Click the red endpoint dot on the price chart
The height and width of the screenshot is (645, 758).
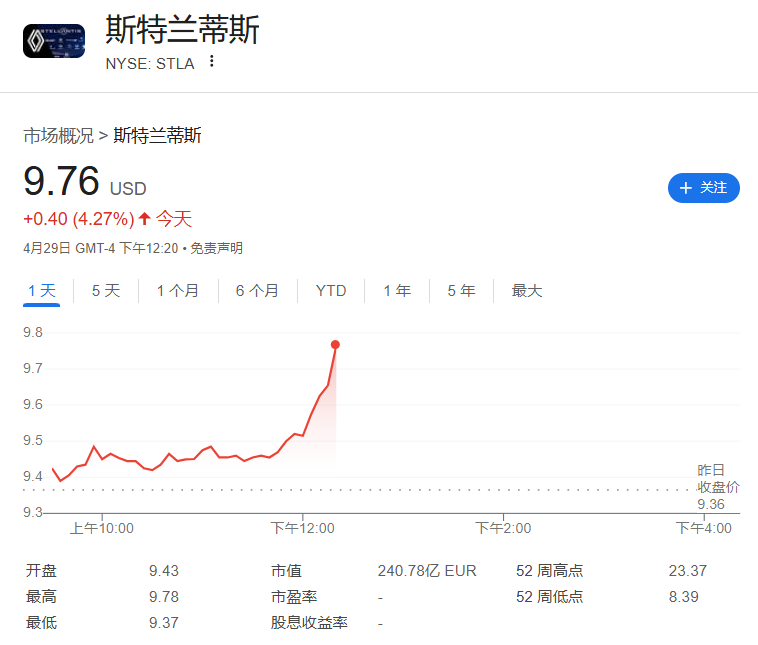[x=335, y=345]
